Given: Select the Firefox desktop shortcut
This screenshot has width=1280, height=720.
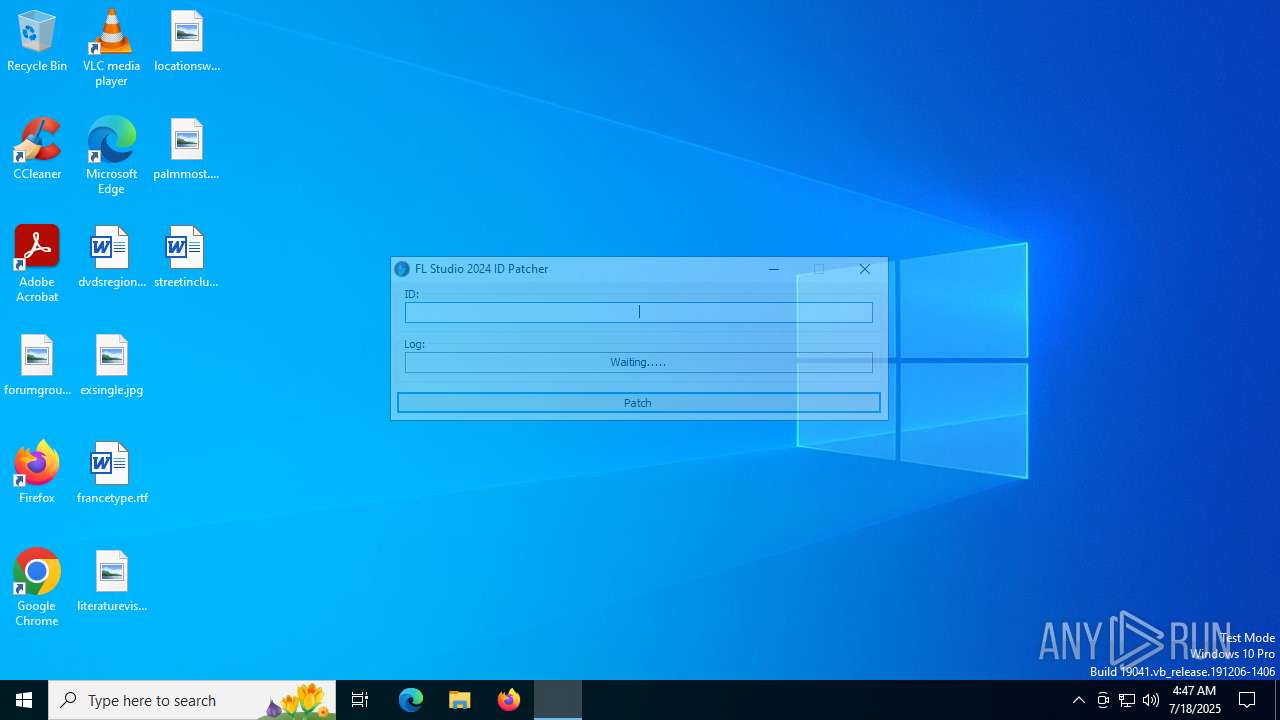Looking at the screenshot, I should coord(37,473).
